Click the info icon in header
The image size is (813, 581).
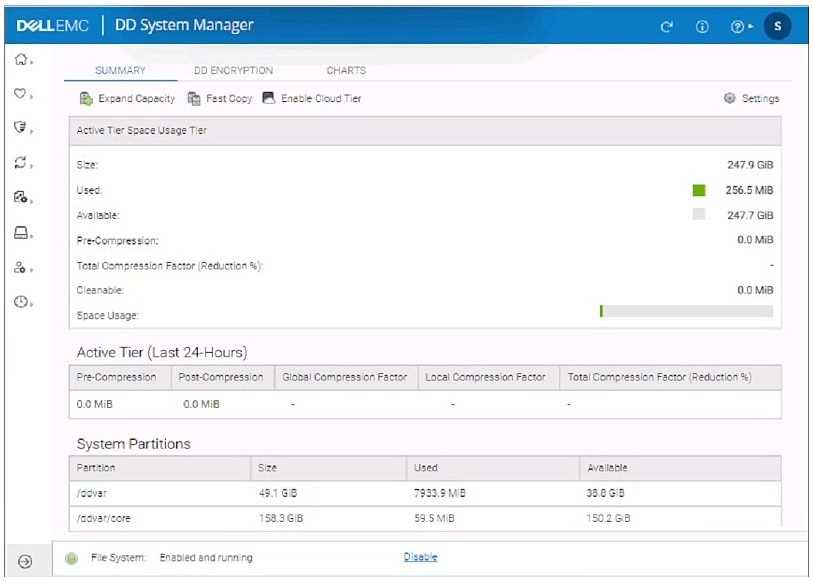click(x=702, y=26)
